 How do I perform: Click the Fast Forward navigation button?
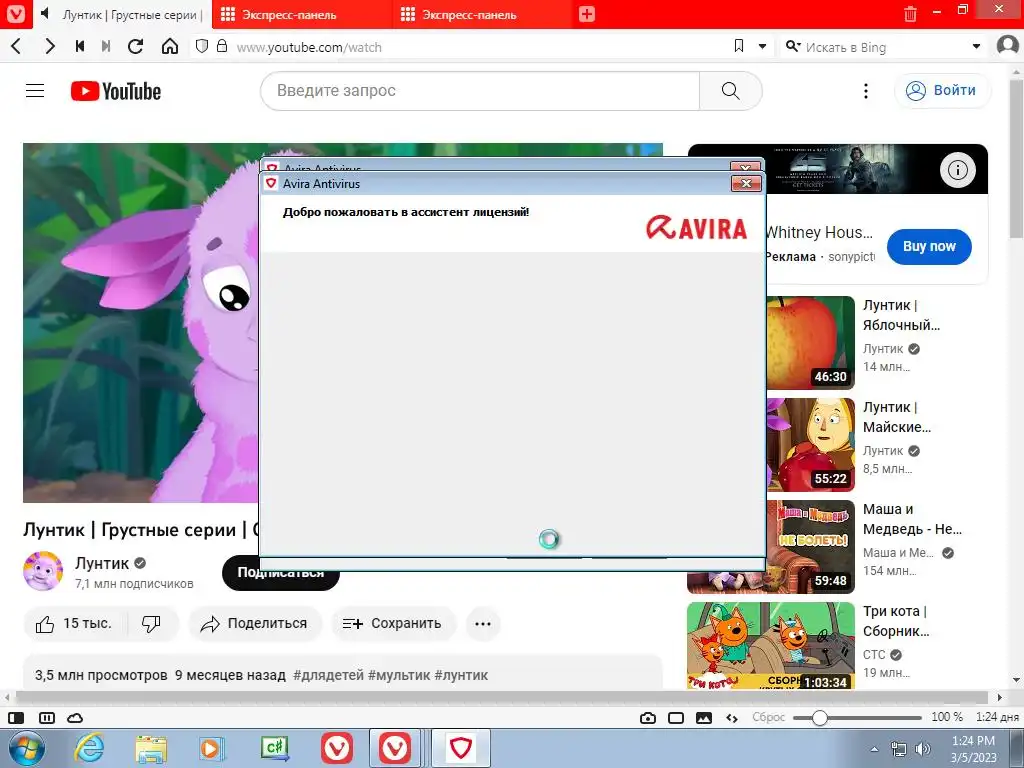(106, 46)
